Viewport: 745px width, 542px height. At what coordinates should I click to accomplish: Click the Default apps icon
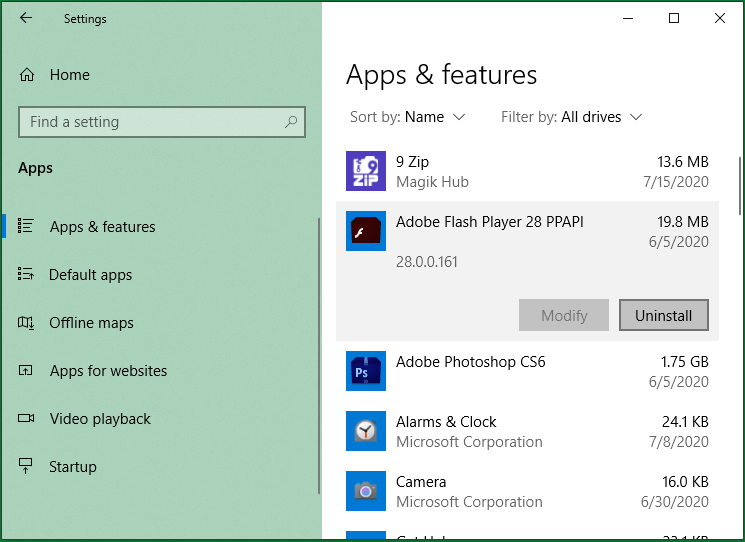[x=26, y=274]
